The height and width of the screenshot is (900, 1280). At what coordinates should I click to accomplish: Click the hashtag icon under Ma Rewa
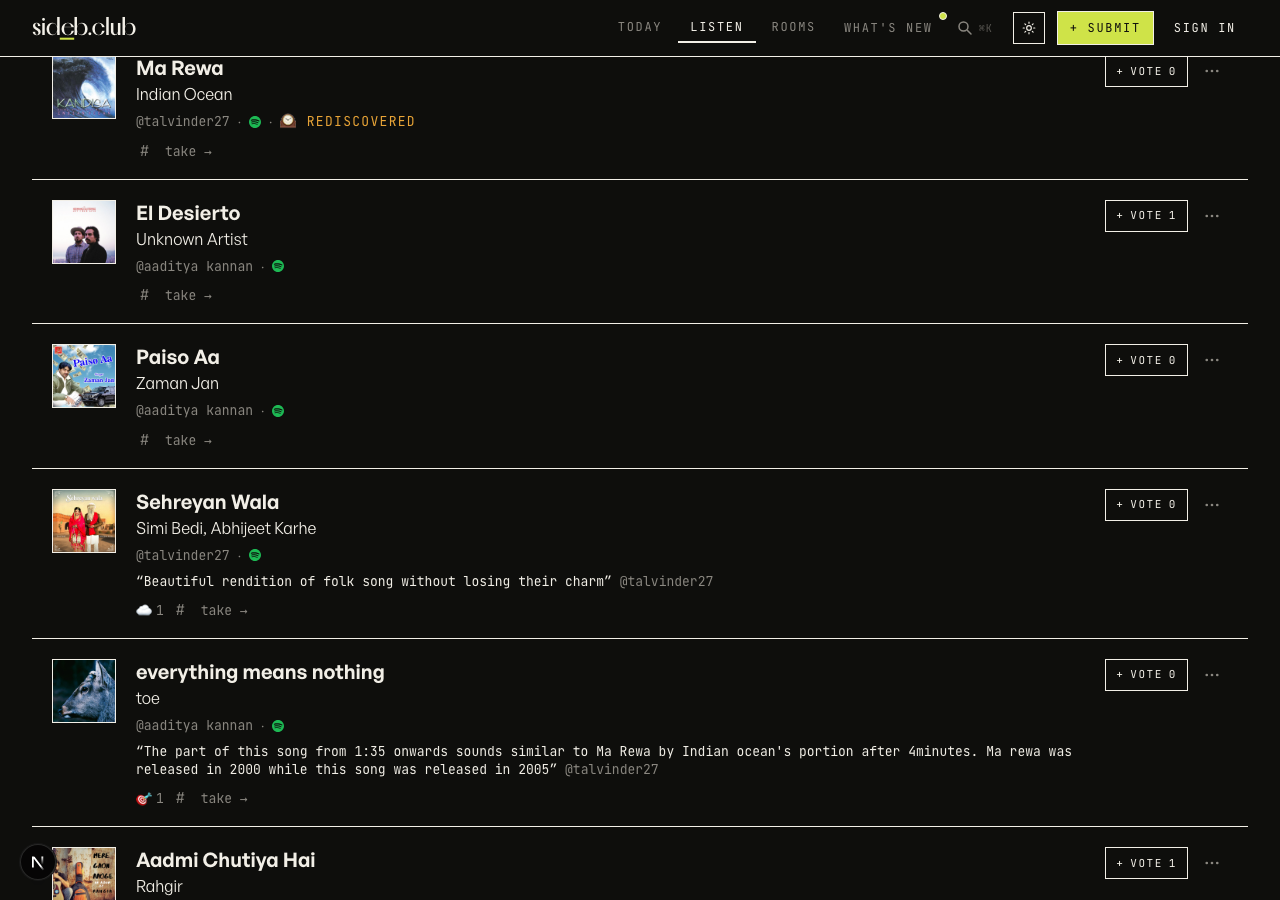(144, 151)
